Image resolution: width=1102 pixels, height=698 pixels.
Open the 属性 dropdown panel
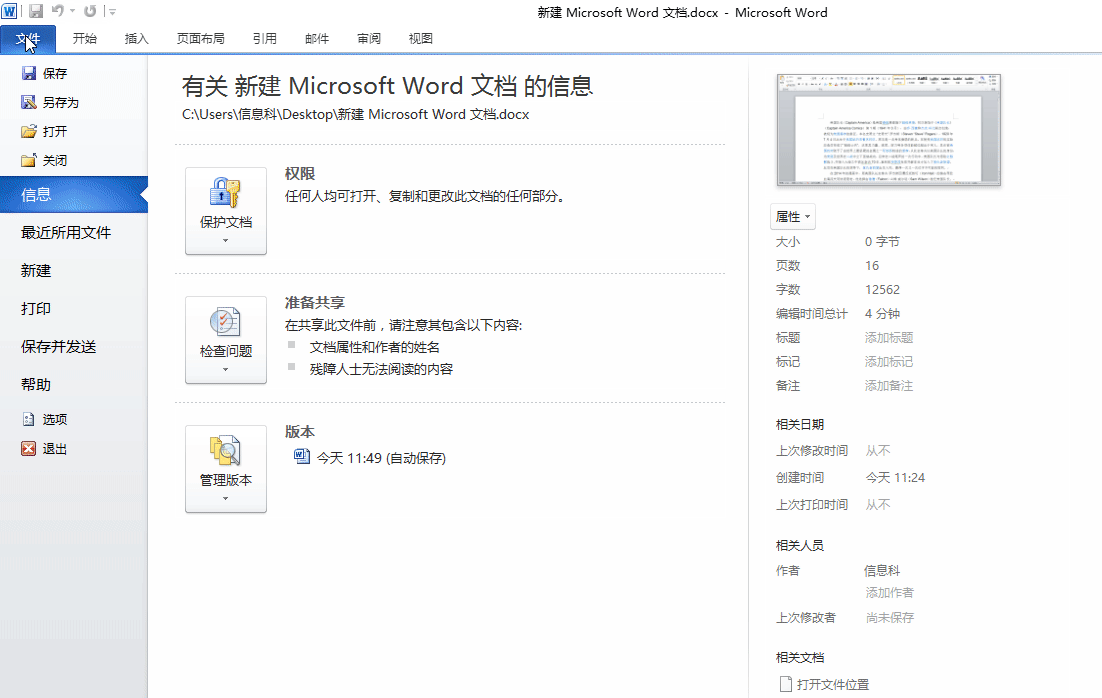793,216
